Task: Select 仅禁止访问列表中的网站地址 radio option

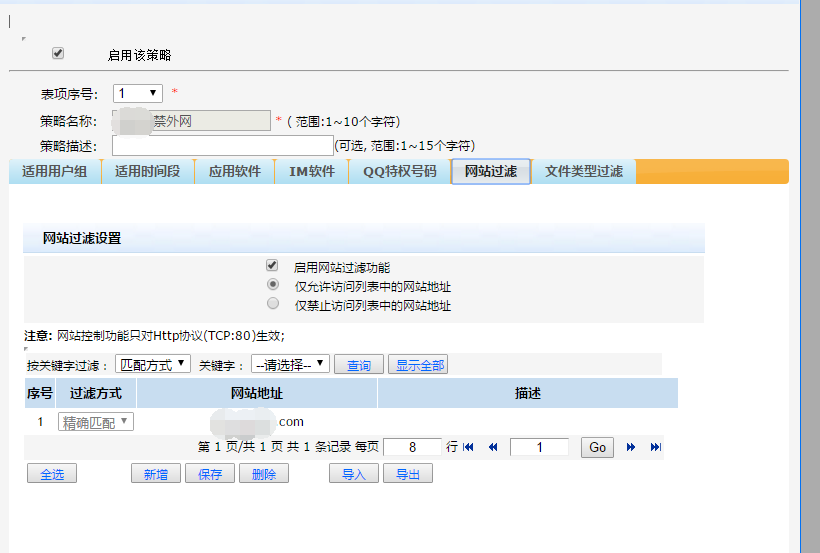Action: 273,303
